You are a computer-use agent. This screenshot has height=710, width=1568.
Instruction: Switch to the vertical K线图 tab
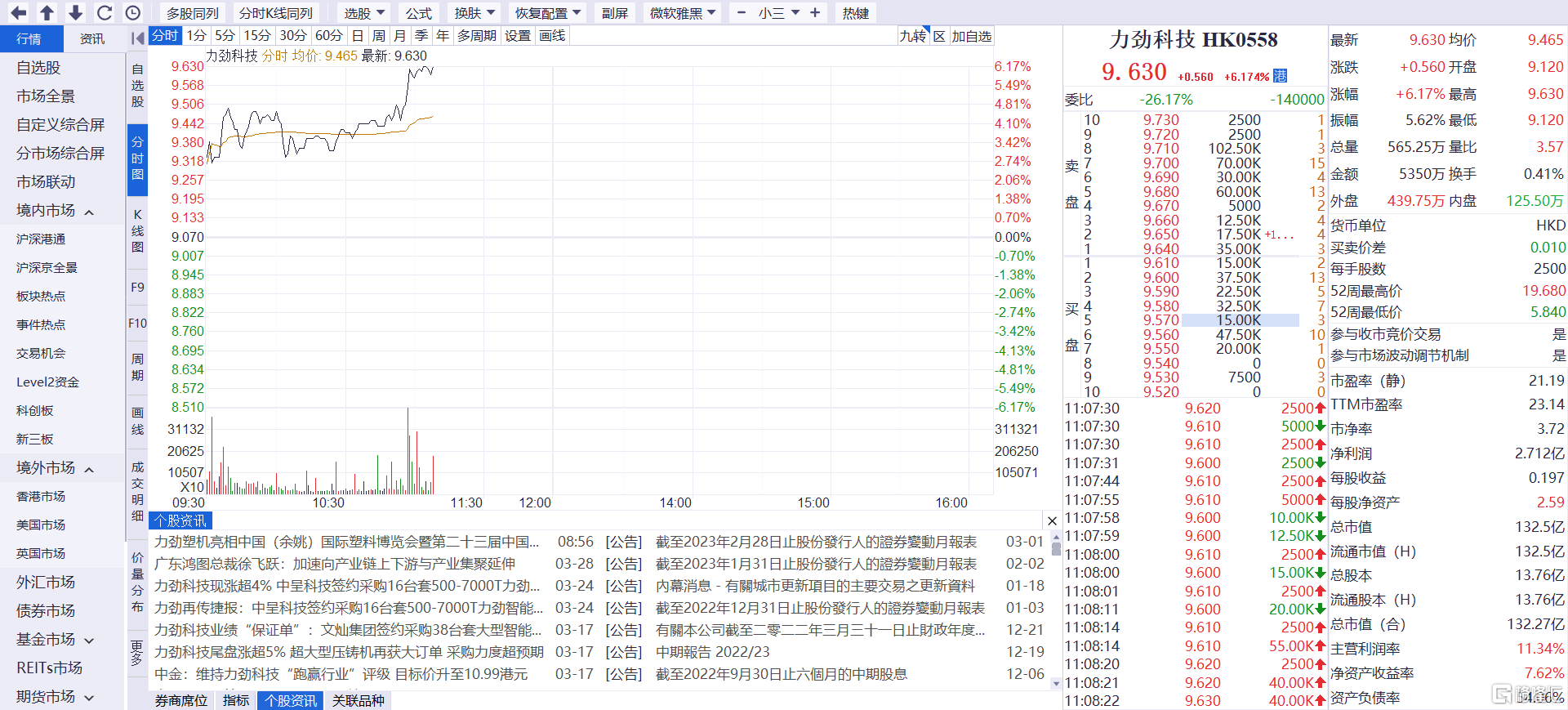click(x=137, y=230)
